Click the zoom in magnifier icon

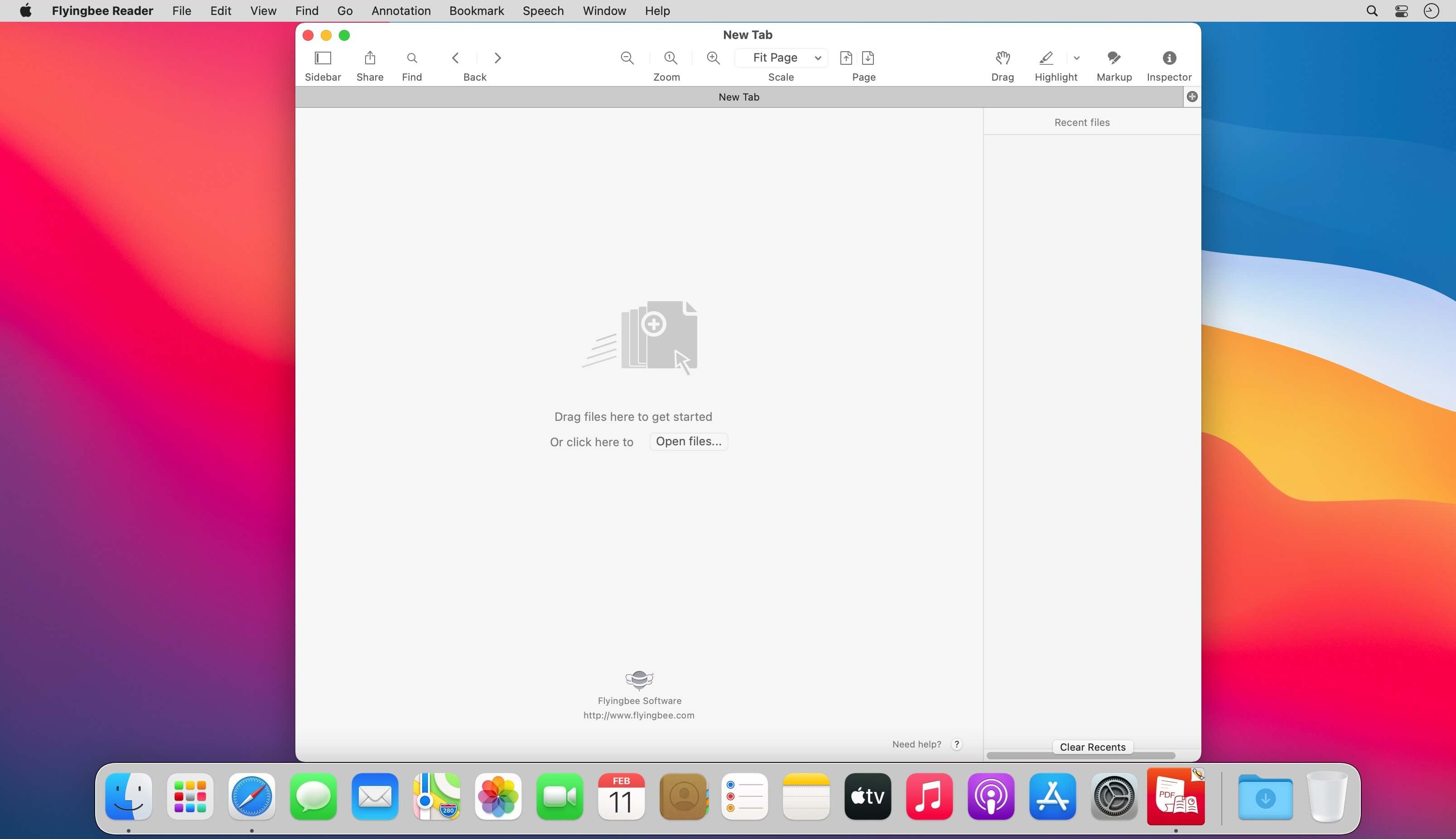click(713, 58)
